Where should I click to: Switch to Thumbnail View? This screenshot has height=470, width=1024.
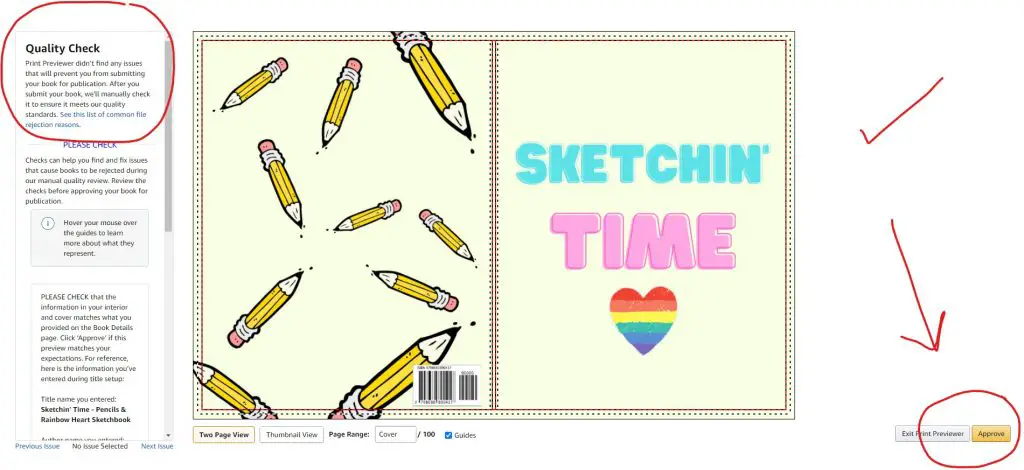(x=291, y=435)
